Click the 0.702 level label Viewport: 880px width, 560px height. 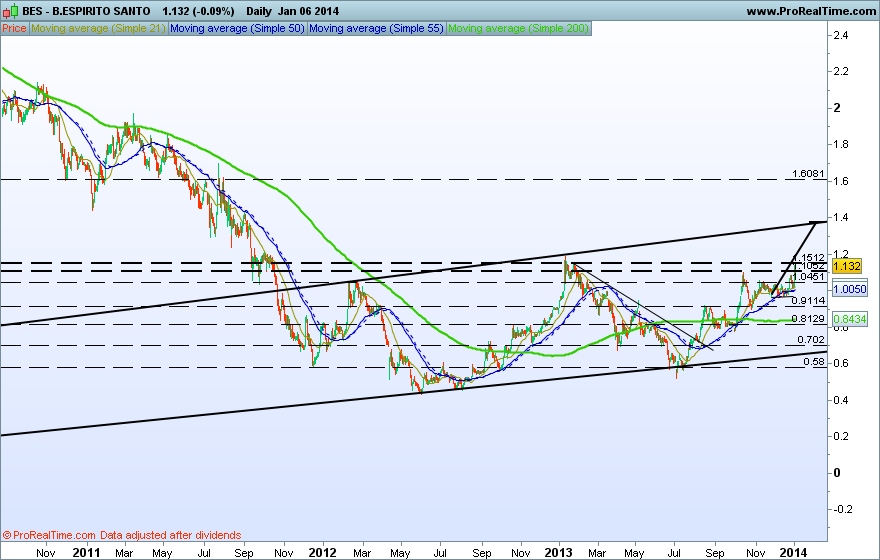[811, 339]
